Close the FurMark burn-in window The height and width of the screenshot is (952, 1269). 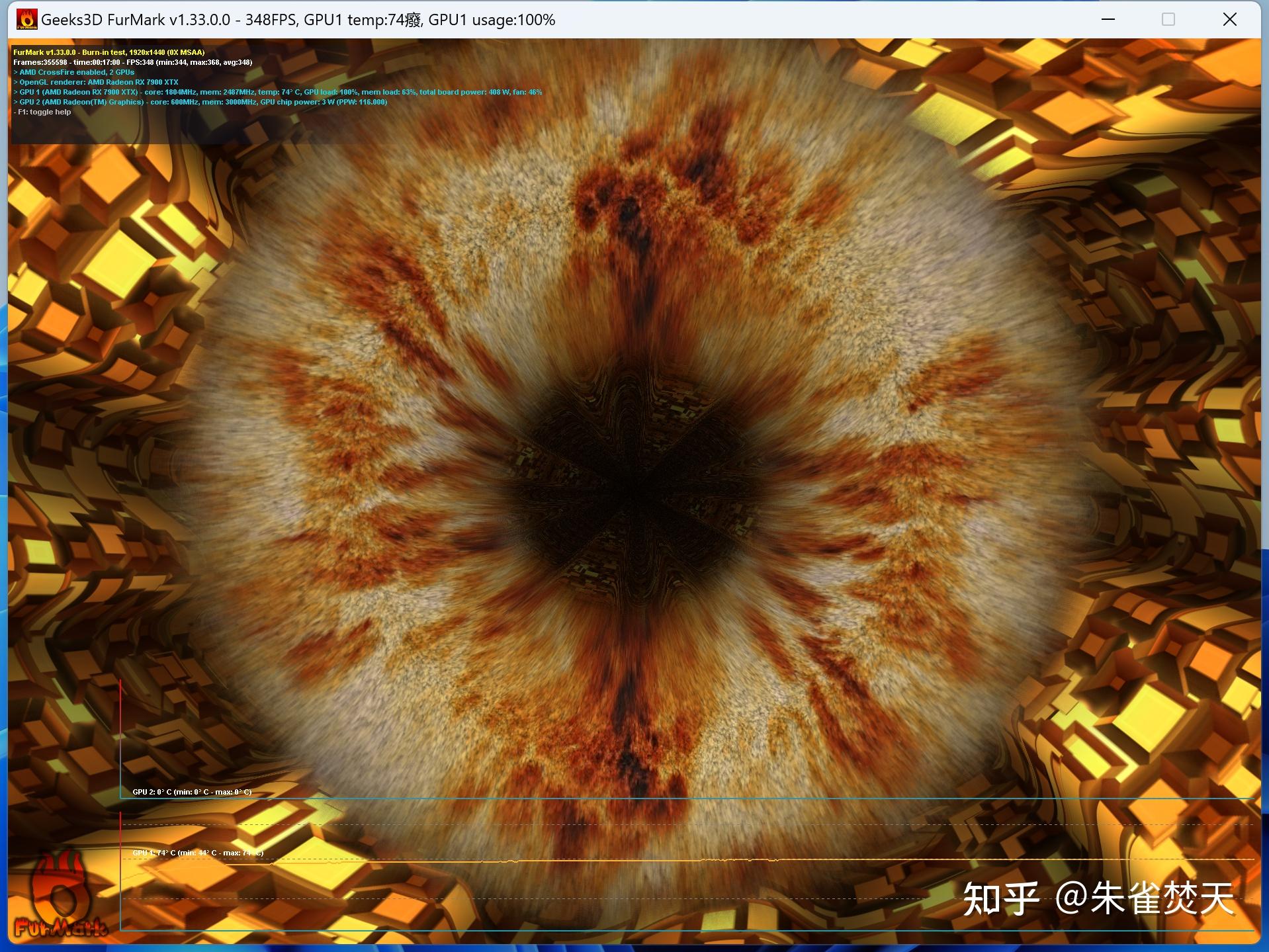pyautogui.click(x=1229, y=20)
